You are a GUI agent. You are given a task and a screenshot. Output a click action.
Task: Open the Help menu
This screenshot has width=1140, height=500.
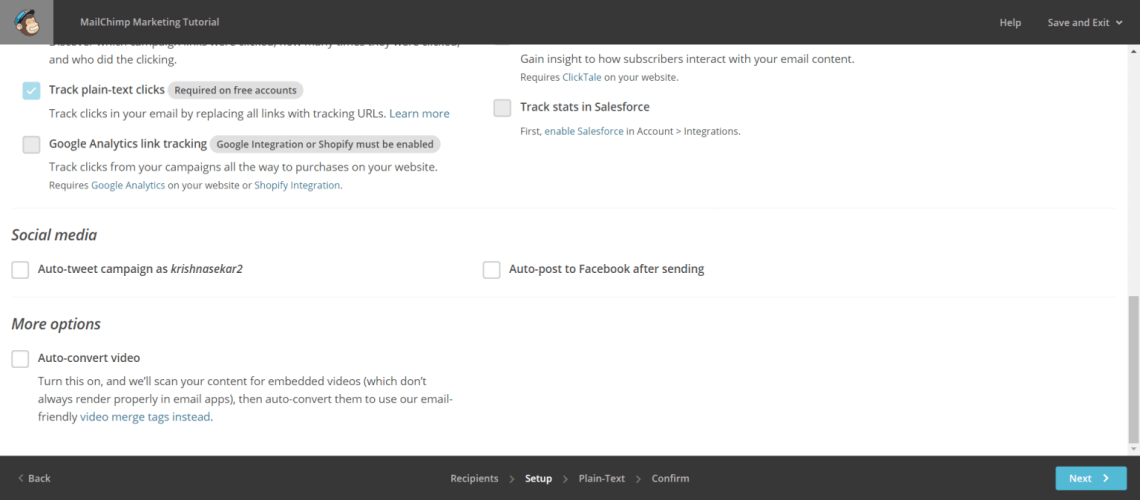[x=1010, y=23]
